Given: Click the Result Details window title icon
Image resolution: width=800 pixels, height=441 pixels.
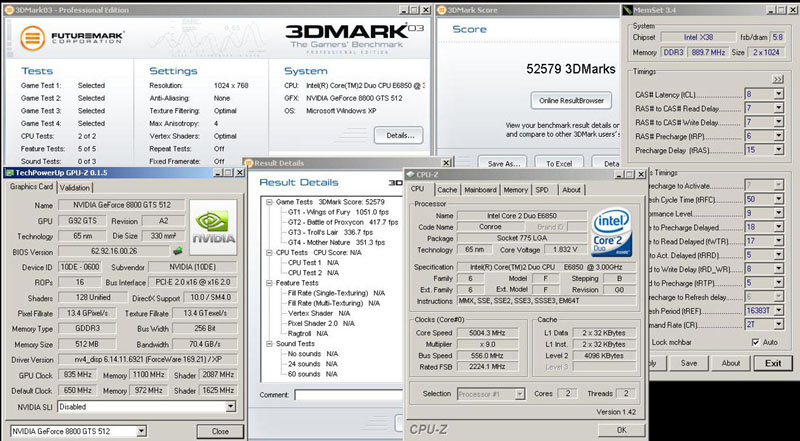Looking at the screenshot, I should 249,163.
